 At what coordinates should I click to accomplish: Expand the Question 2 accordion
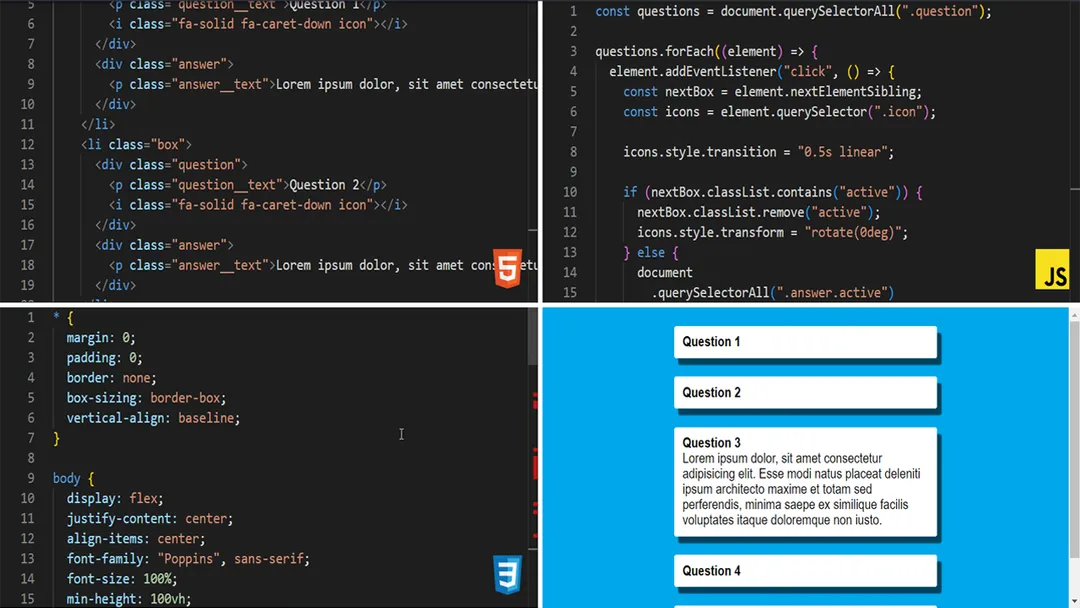click(x=805, y=392)
